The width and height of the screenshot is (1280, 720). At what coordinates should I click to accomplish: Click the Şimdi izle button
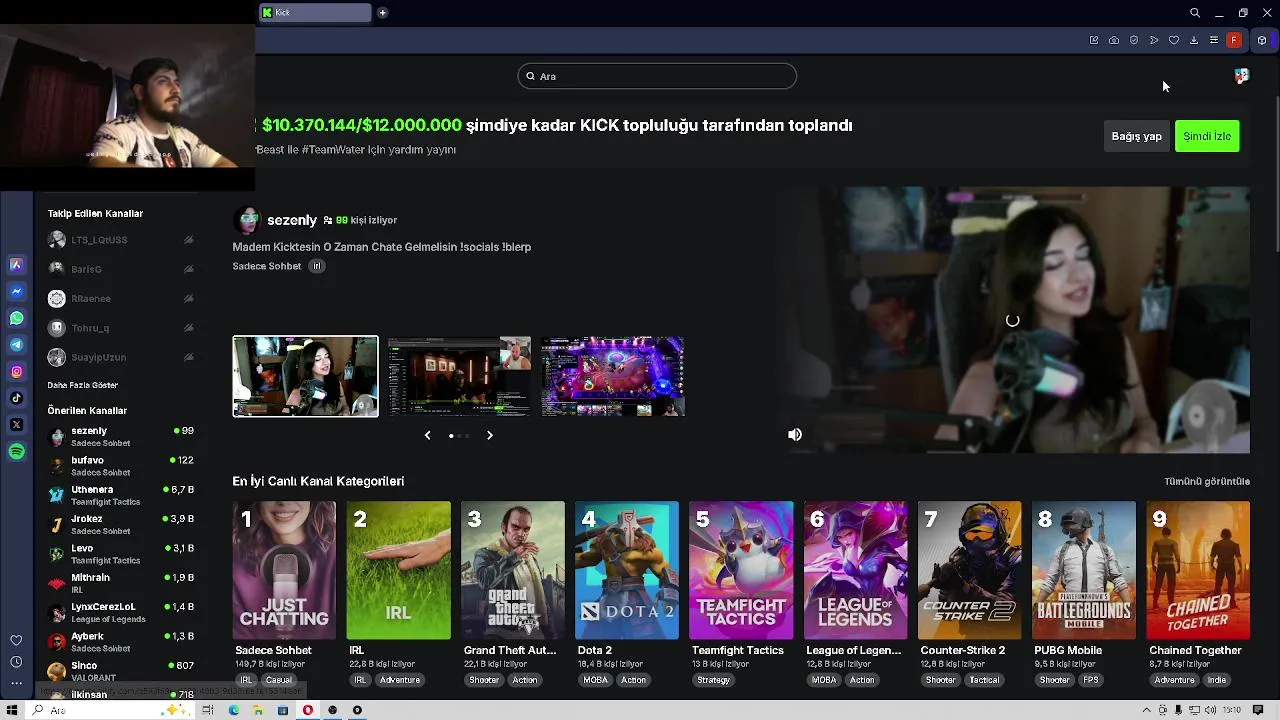pyautogui.click(x=1207, y=136)
